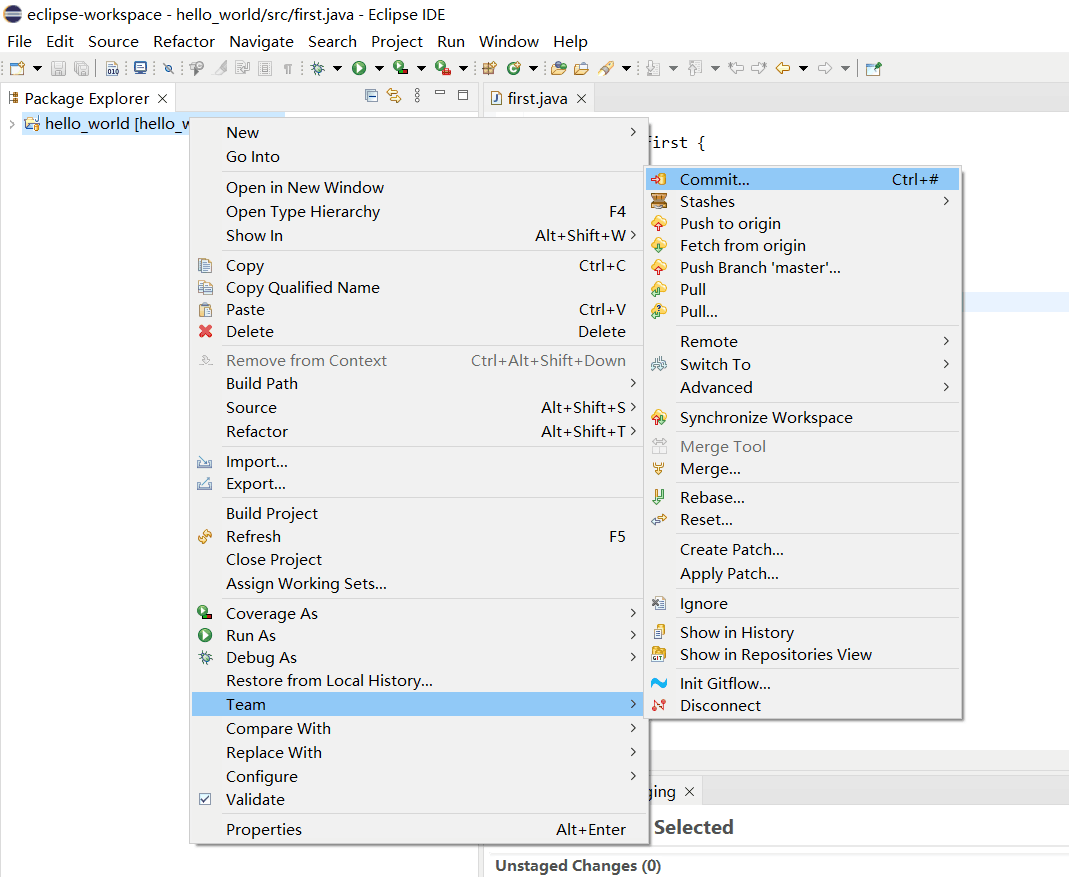Close the first.java editor tab
1069x877 pixels.
(x=582, y=98)
